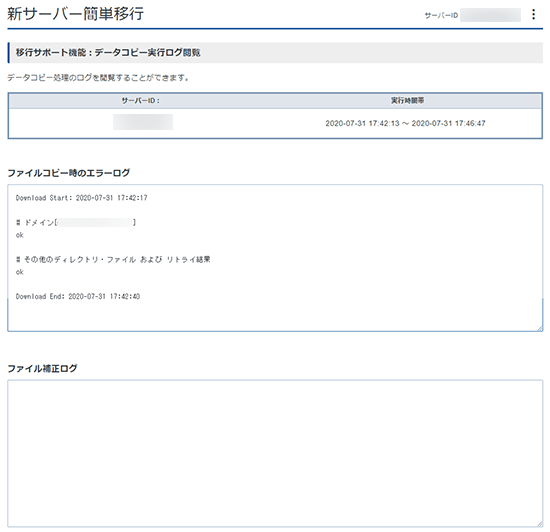Click the Download End line in error log
The width and height of the screenshot is (550, 532).
pos(78,296)
